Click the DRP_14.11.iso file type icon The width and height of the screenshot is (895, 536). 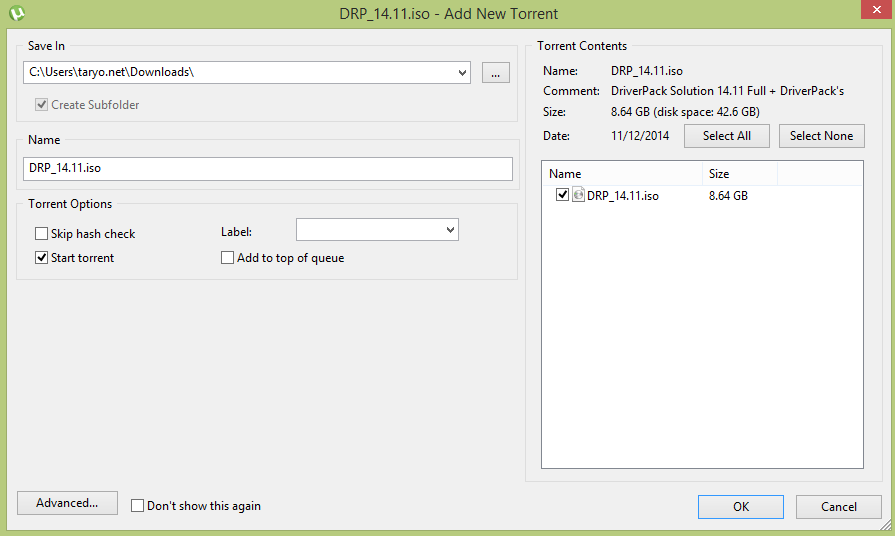(578, 195)
